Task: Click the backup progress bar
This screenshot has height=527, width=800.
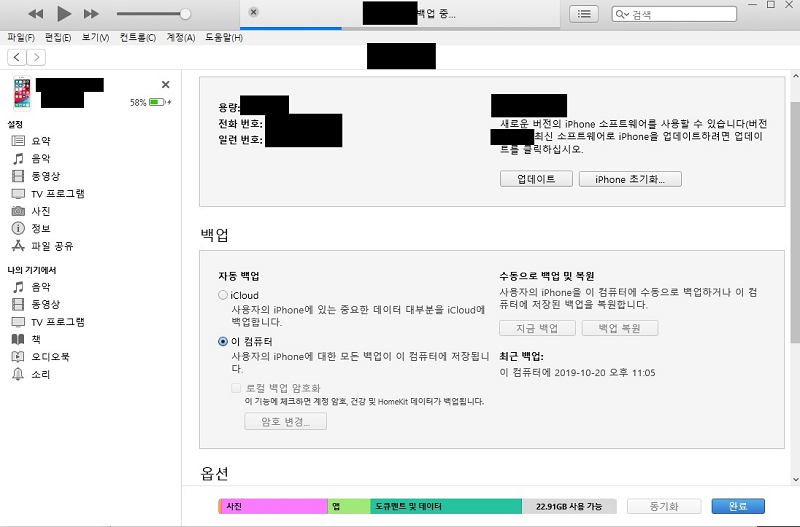Action: tap(401, 28)
